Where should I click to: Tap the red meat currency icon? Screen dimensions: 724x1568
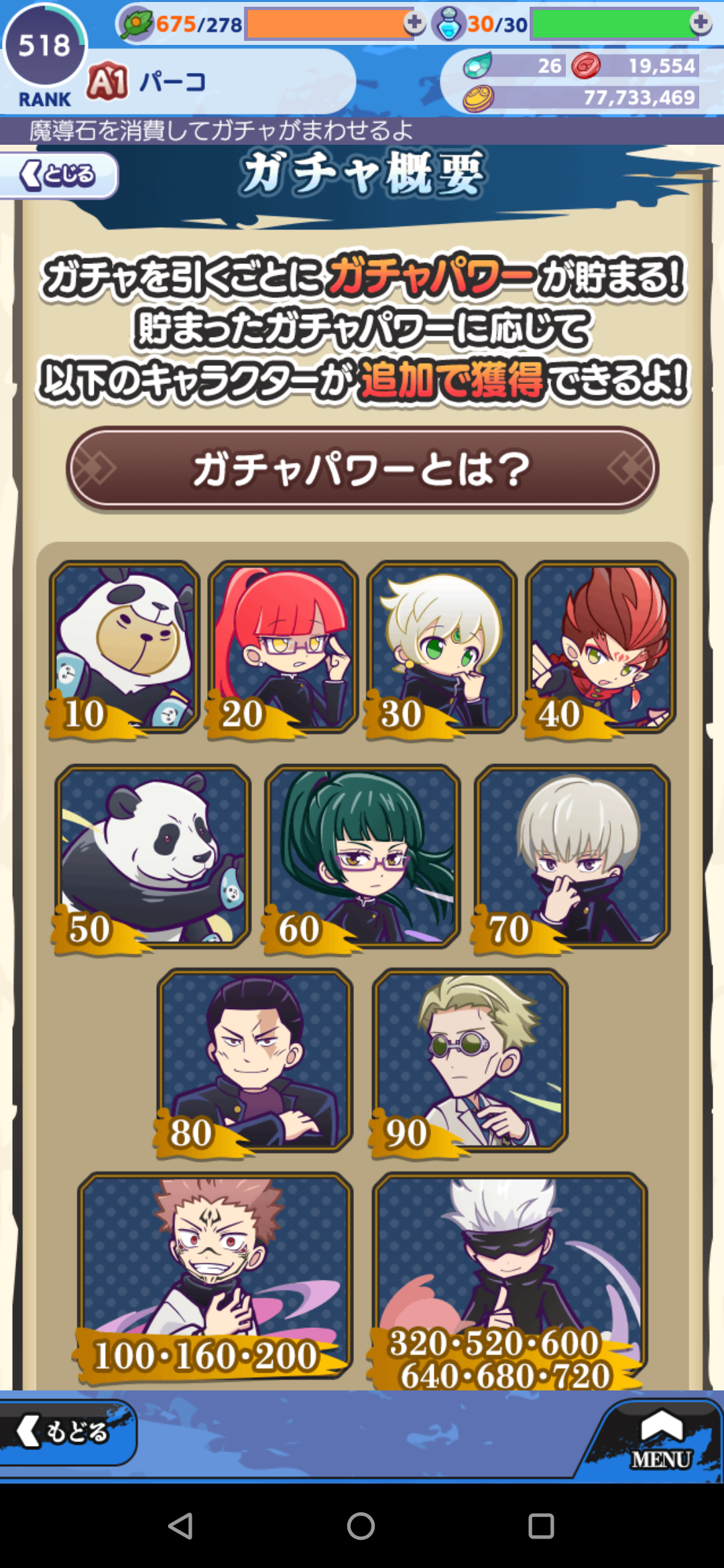[586, 66]
